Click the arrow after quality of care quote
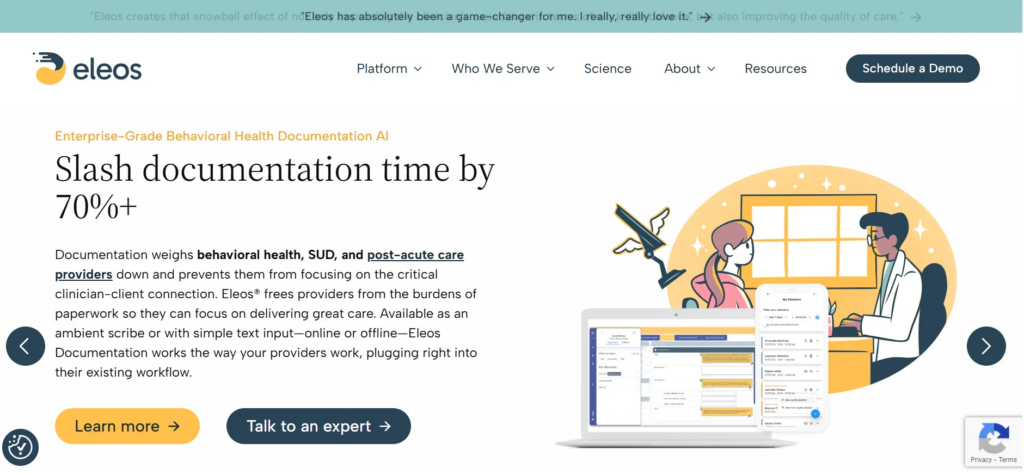 (x=916, y=17)
